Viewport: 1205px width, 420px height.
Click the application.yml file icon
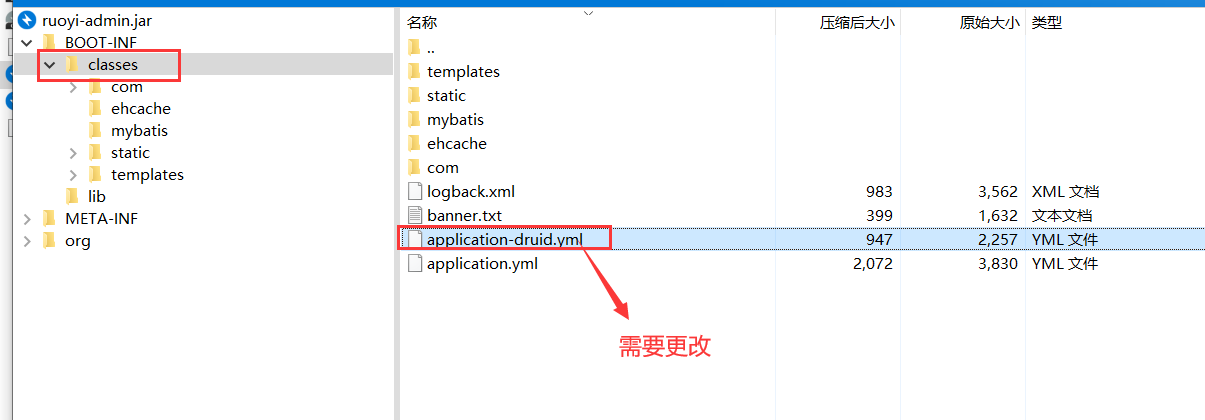point(415,263)
